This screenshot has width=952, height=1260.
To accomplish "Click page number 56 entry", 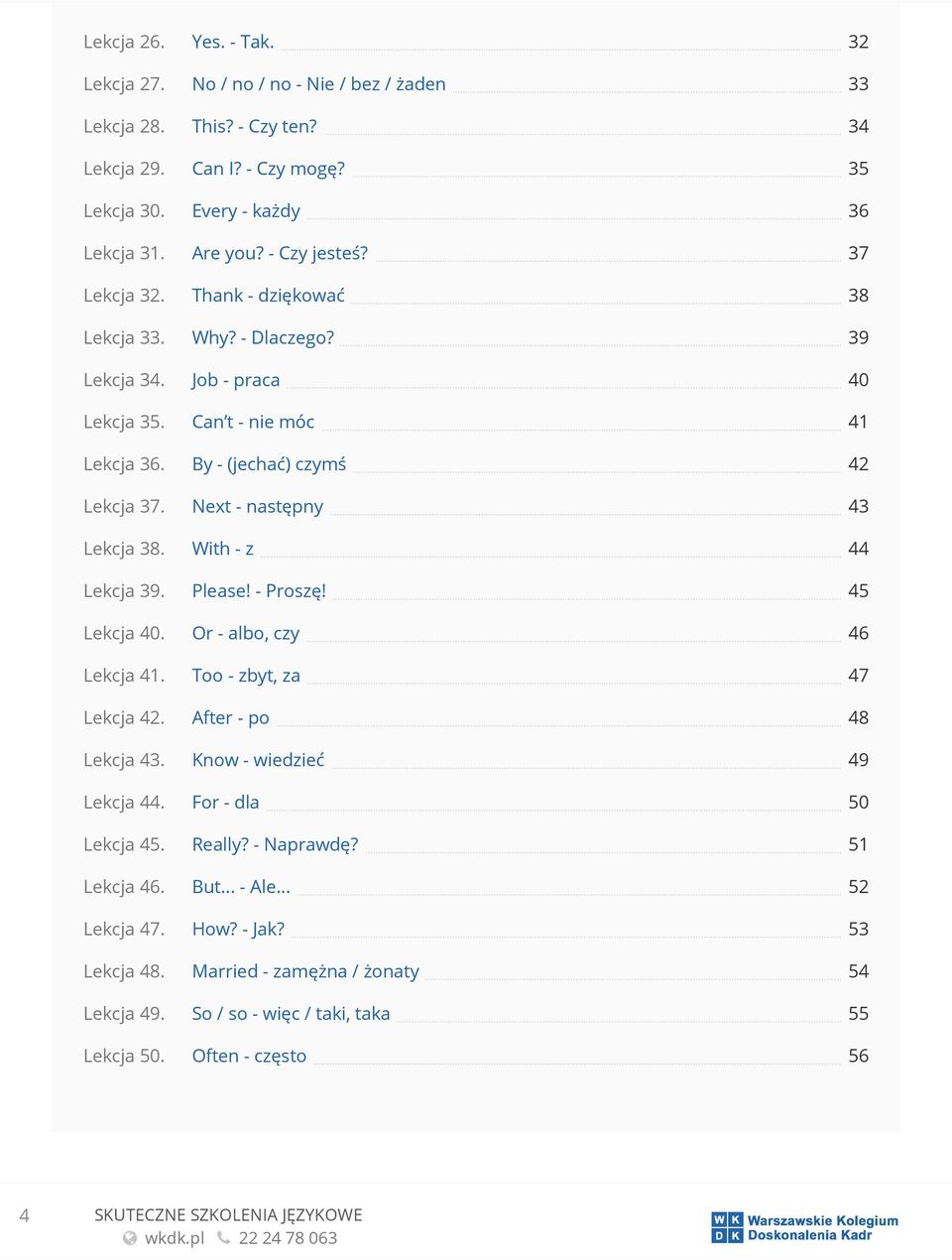I will (x=858, y=1056).
